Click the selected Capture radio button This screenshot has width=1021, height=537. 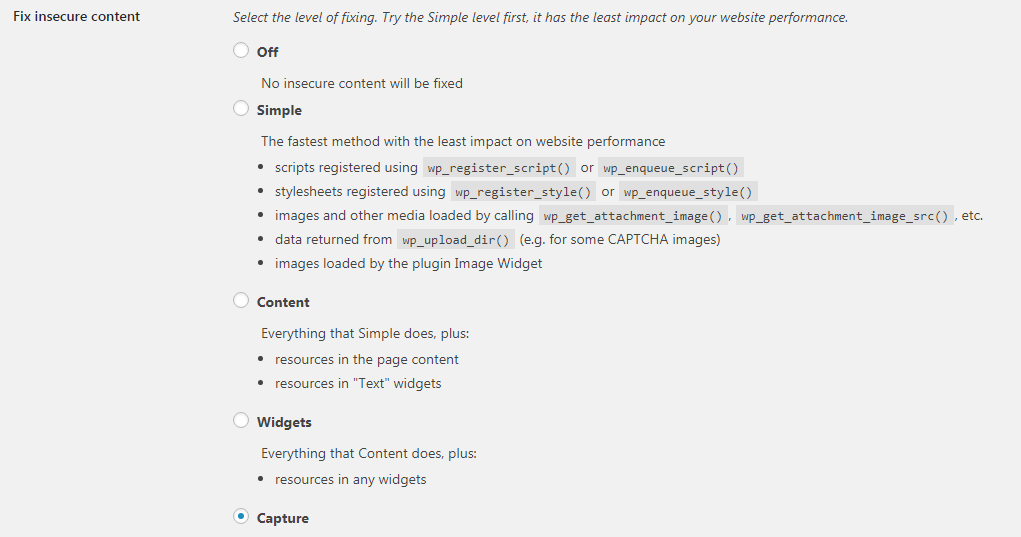coord(241,517)
